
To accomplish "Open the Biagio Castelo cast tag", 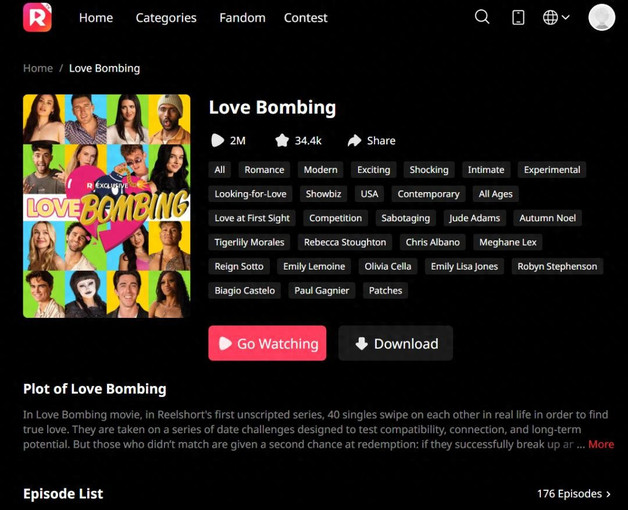I will (244, 290).
